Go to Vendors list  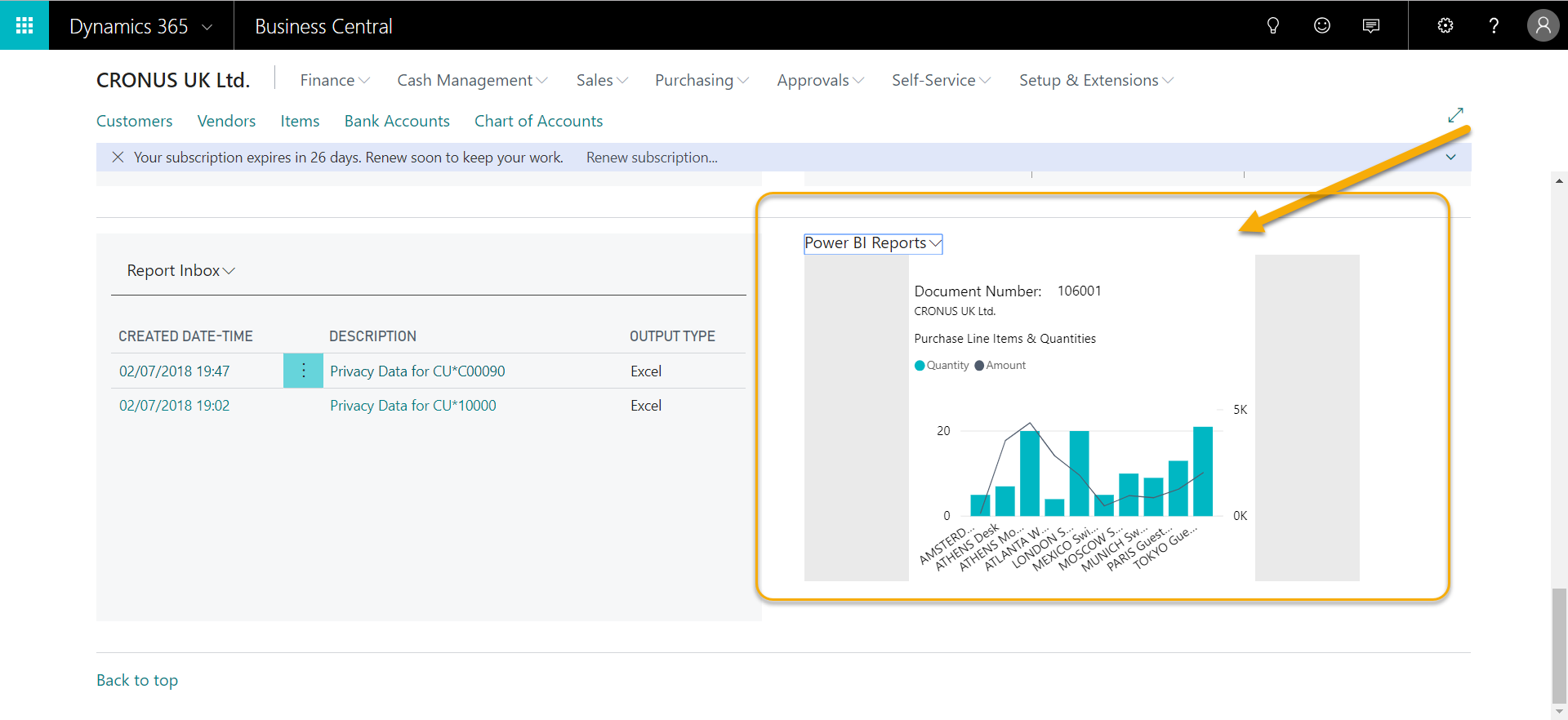click(x=226, y=121)
